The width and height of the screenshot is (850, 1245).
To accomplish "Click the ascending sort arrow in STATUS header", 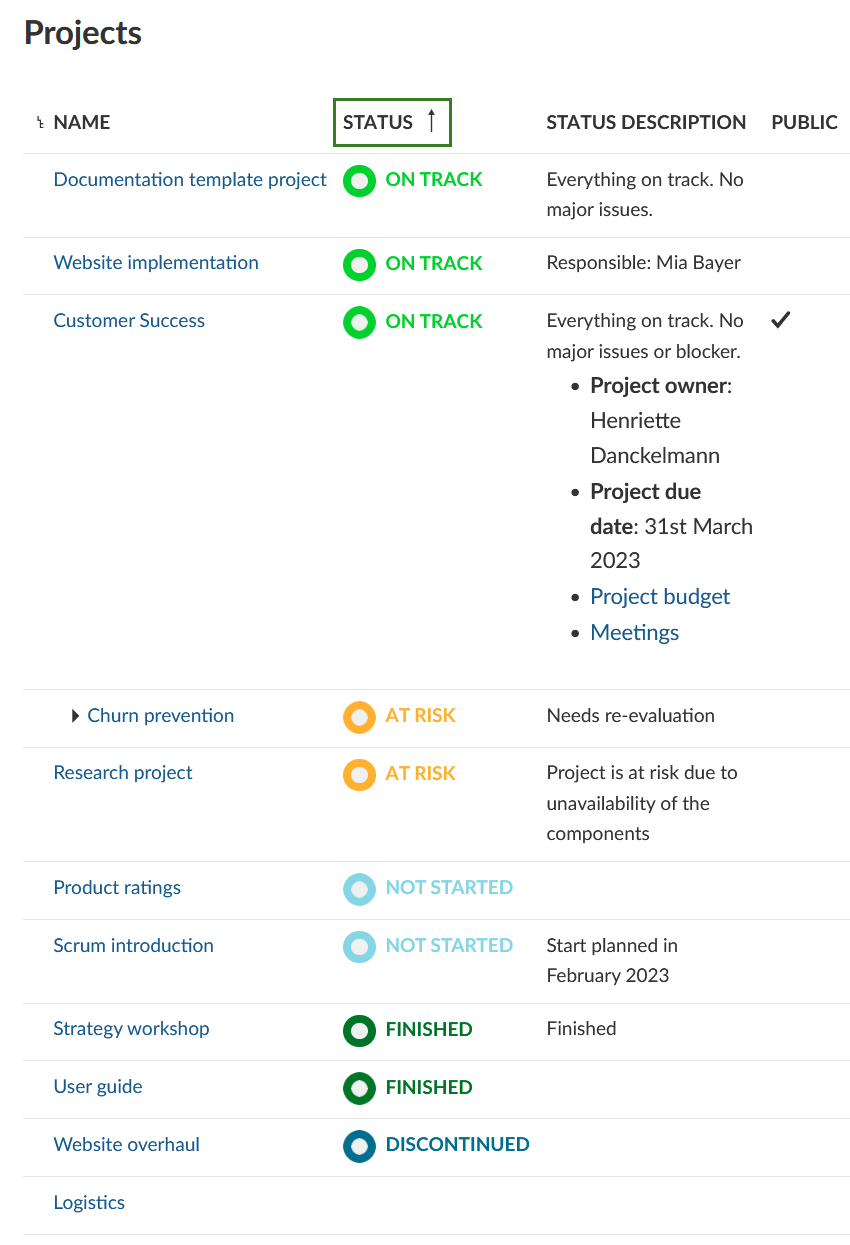I will coord(432,122).
